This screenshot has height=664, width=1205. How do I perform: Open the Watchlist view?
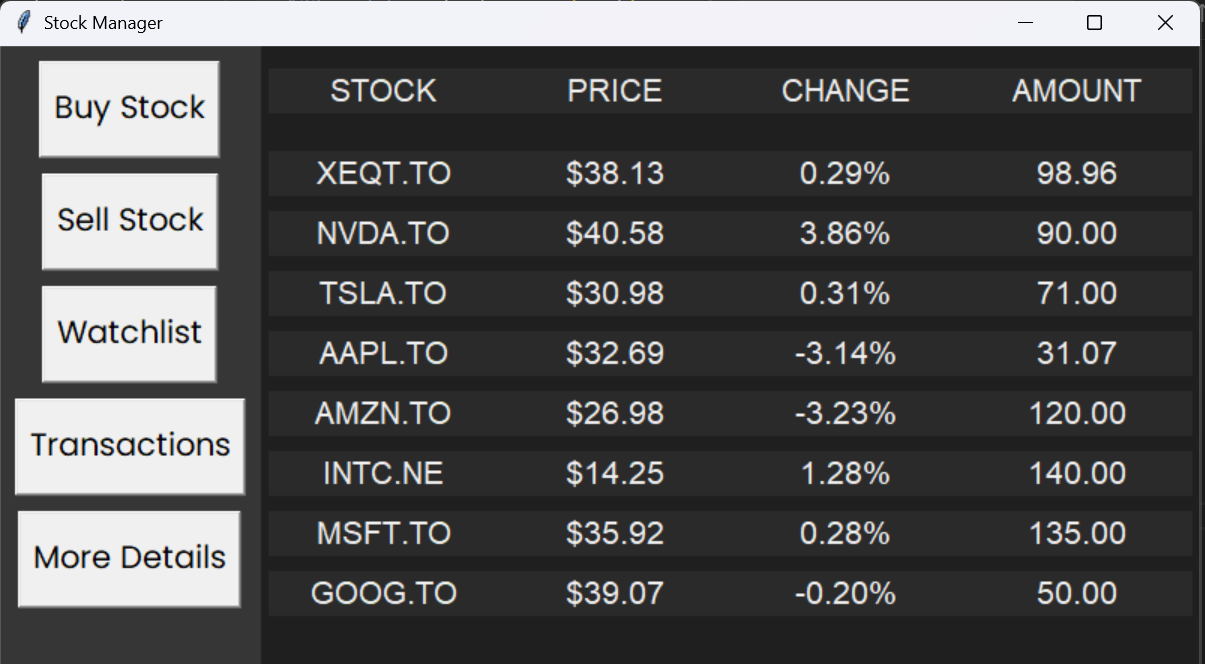click(129, 333)
